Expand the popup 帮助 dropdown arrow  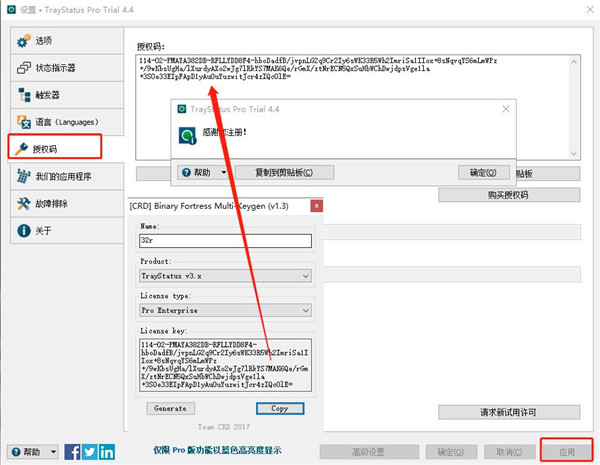(x=223, y=173)
